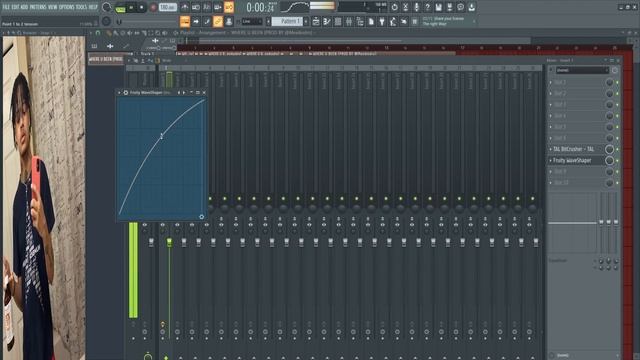Click the pencil note editing icon
The image size is (640, 360).
point(207,21)
